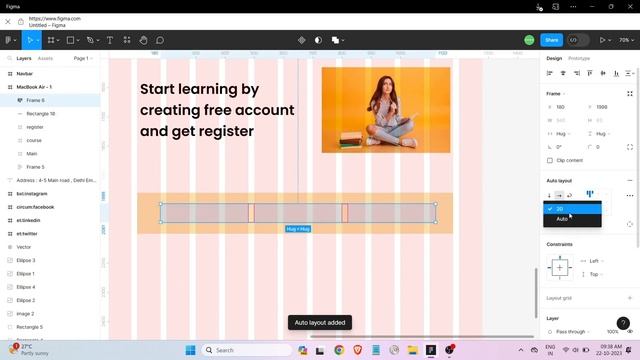Click the layer opacity 100% field

612,332
